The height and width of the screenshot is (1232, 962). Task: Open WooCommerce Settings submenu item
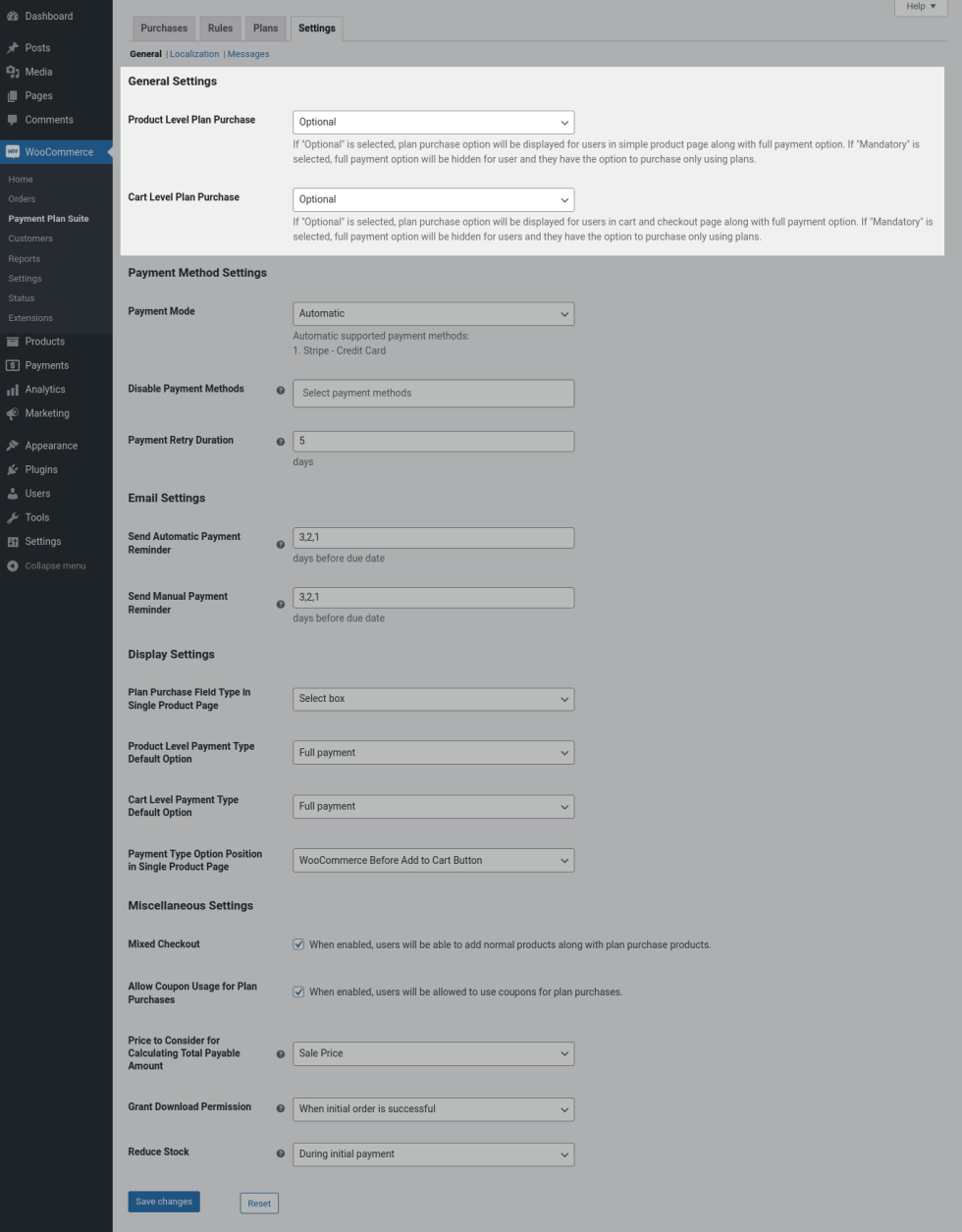[x=26, y=279]
